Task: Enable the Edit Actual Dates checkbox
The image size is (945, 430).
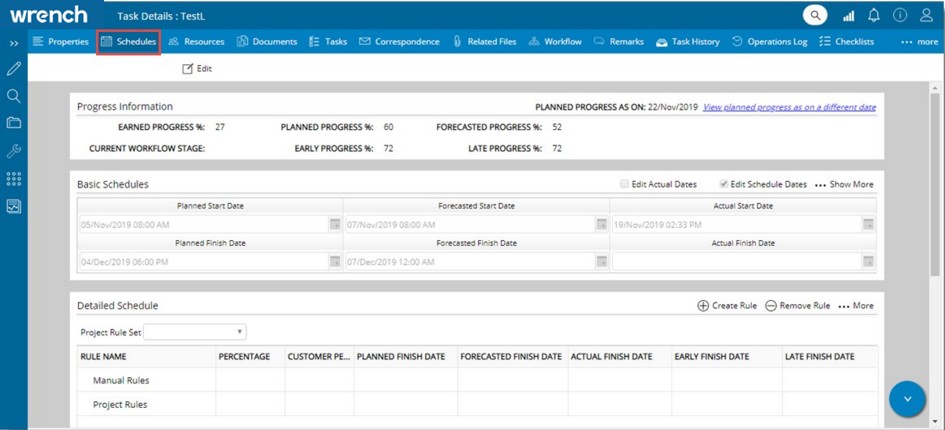Action: (x=625, y=184)
